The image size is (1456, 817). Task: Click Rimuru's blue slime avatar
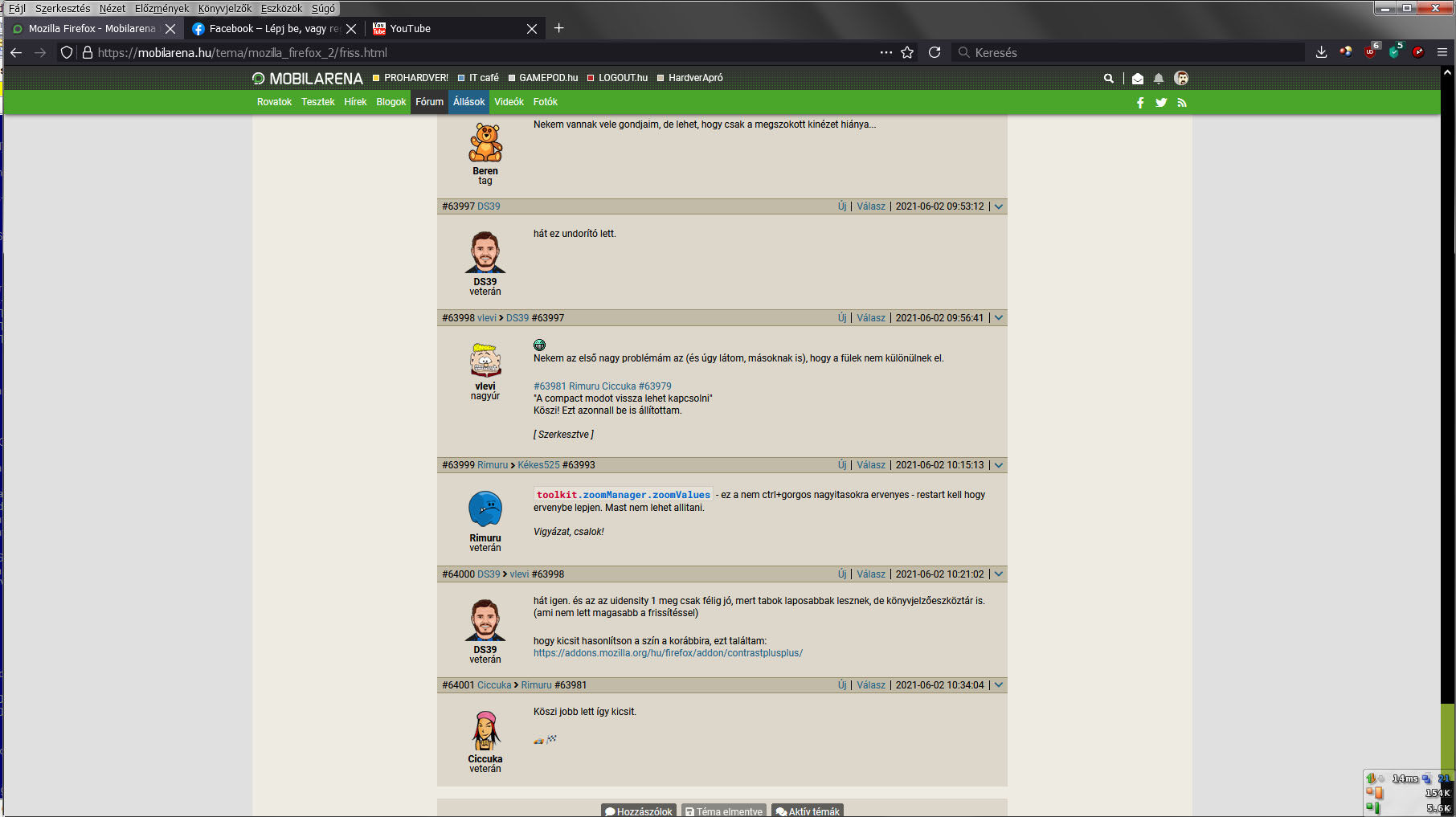click(485, 509)
